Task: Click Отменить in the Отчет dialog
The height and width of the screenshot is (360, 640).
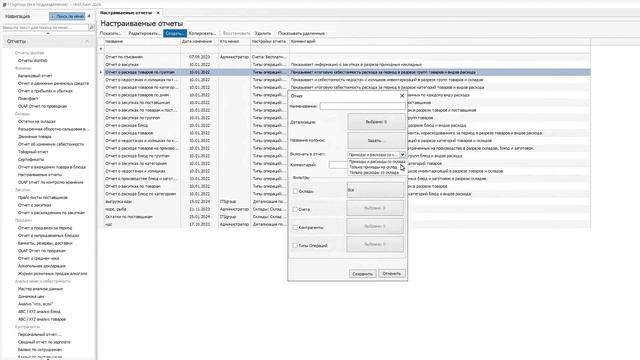Action: click(x=392, y=273)
